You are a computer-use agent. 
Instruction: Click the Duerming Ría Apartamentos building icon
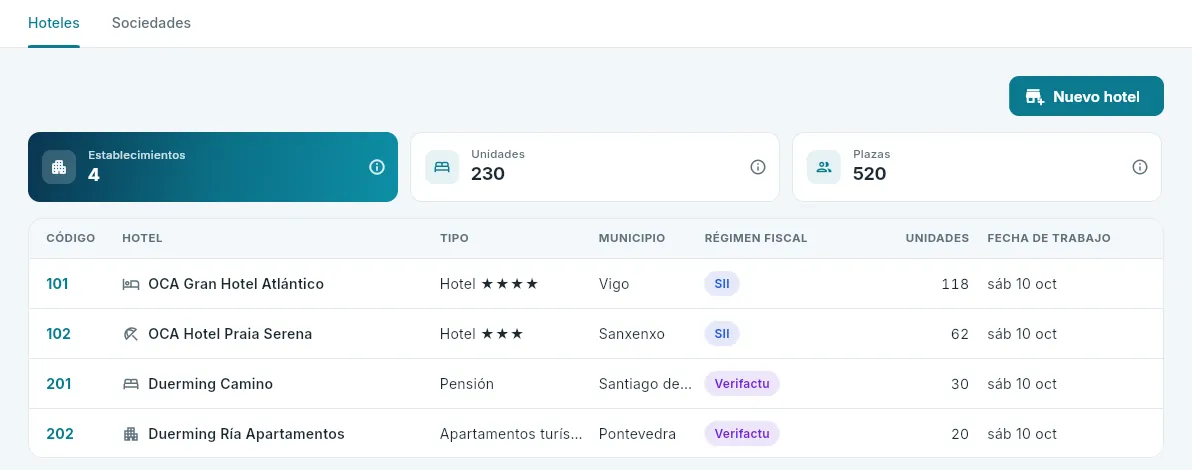[x=131, y=434]
